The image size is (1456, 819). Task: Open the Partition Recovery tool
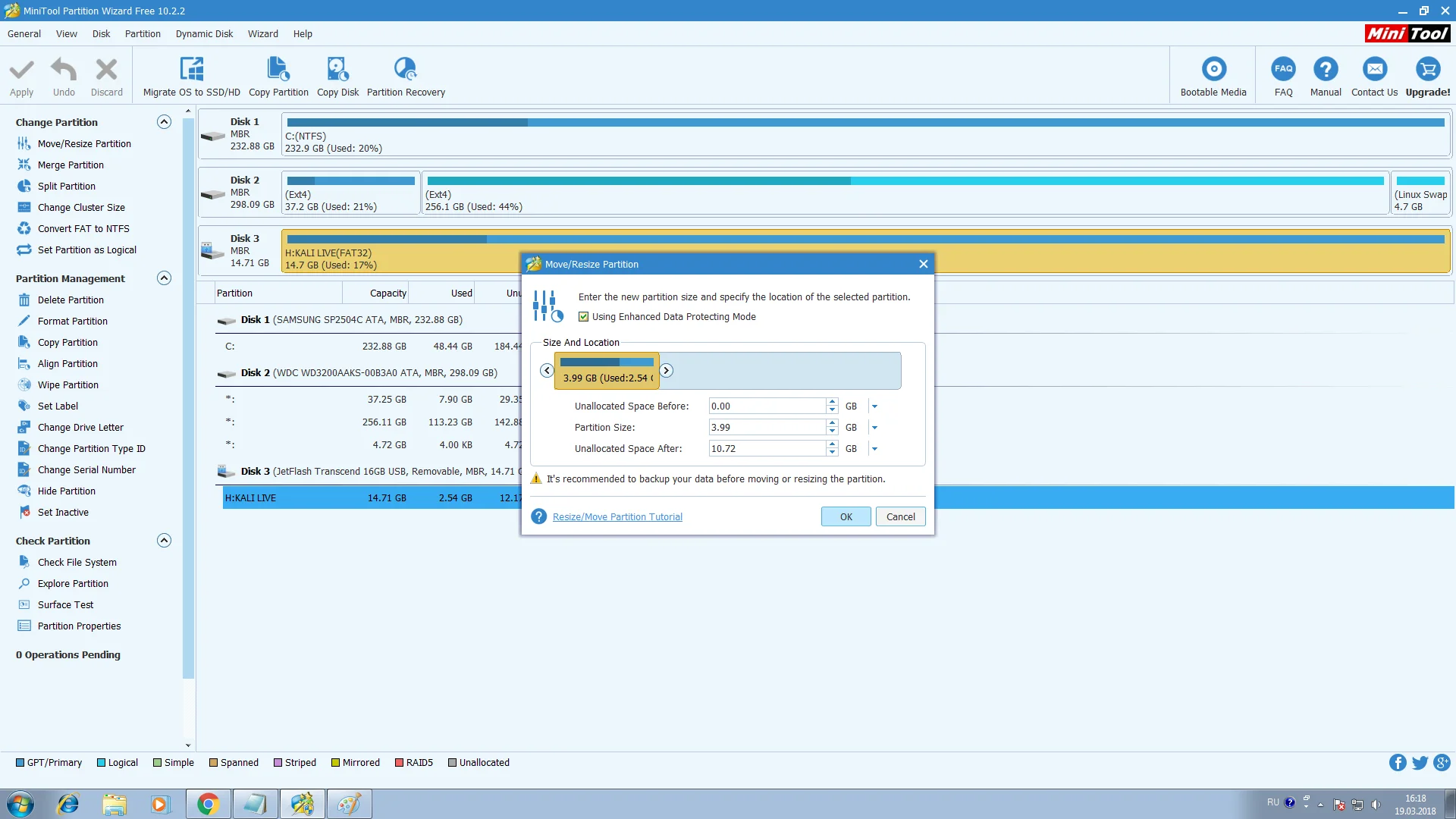(x=406, y=70)
